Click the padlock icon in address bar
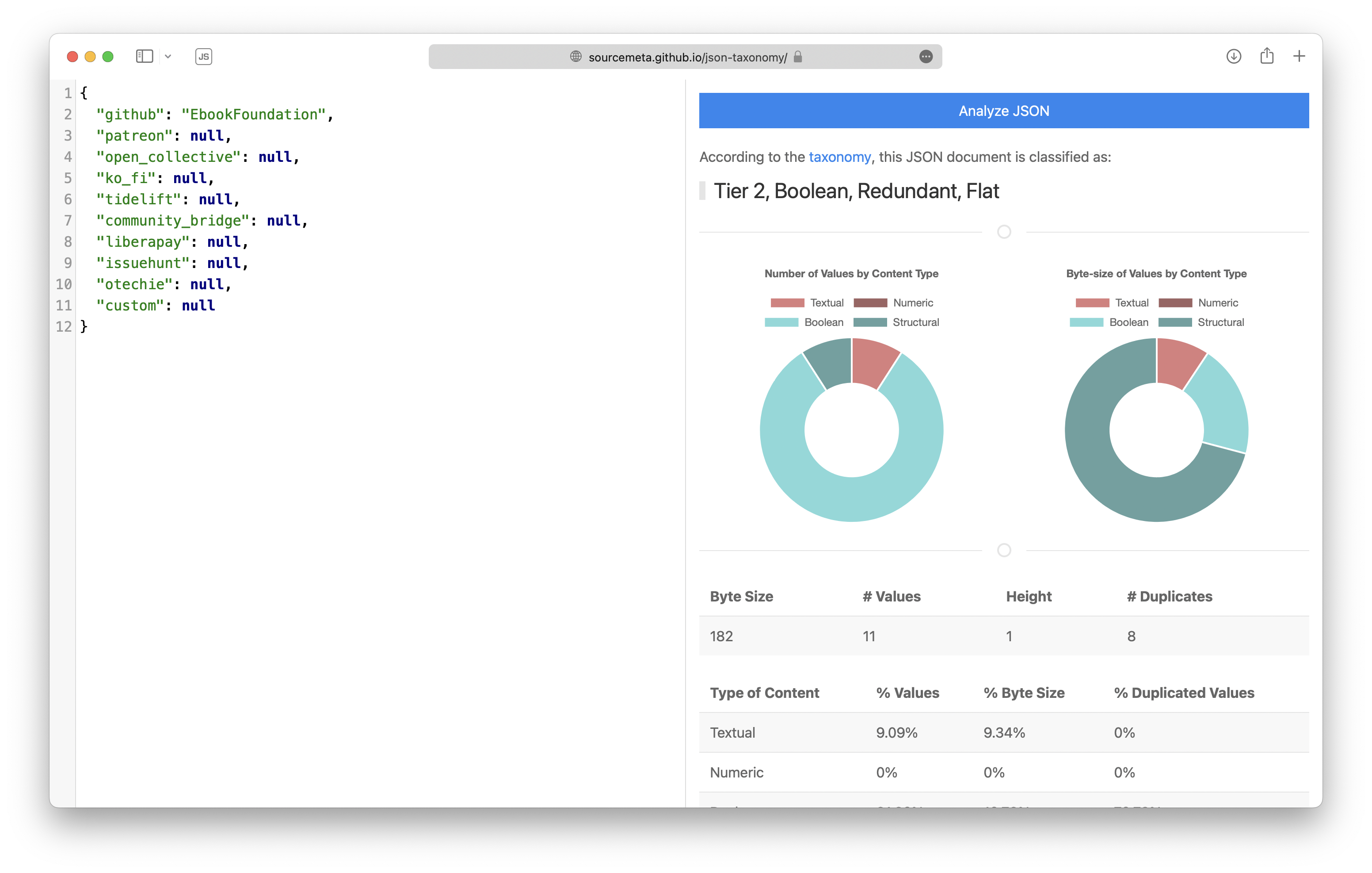The width and height of the screenshot is (1372, 873). (x=798, y=57)
